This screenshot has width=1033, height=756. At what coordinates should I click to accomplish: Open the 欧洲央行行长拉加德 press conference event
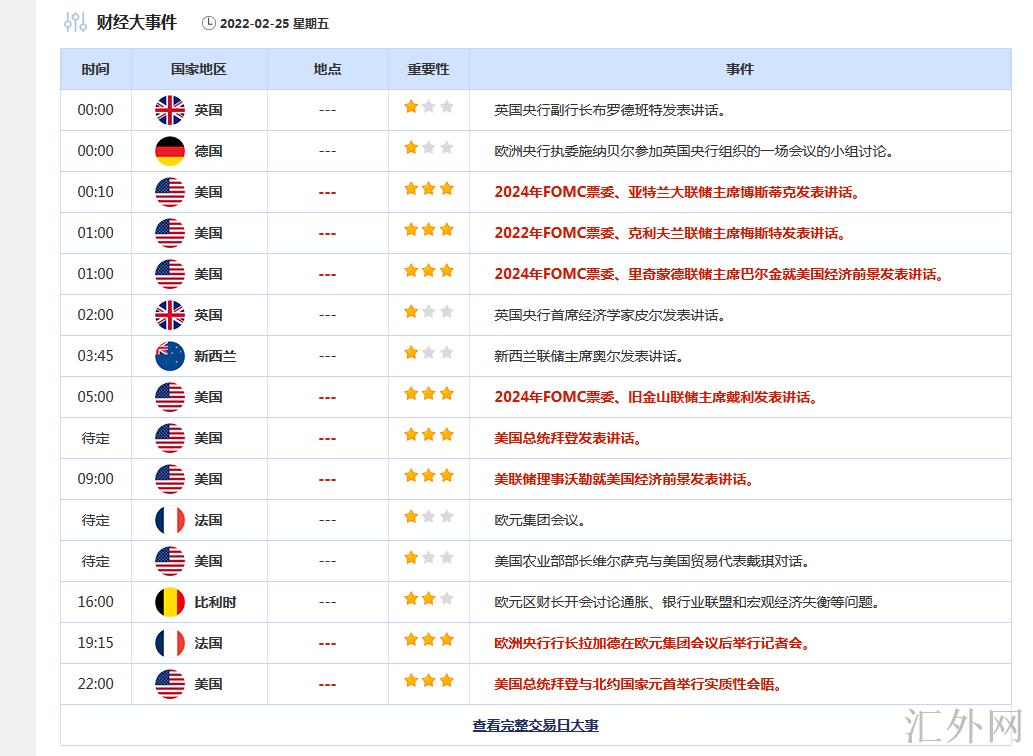click(x=652, y=643)
